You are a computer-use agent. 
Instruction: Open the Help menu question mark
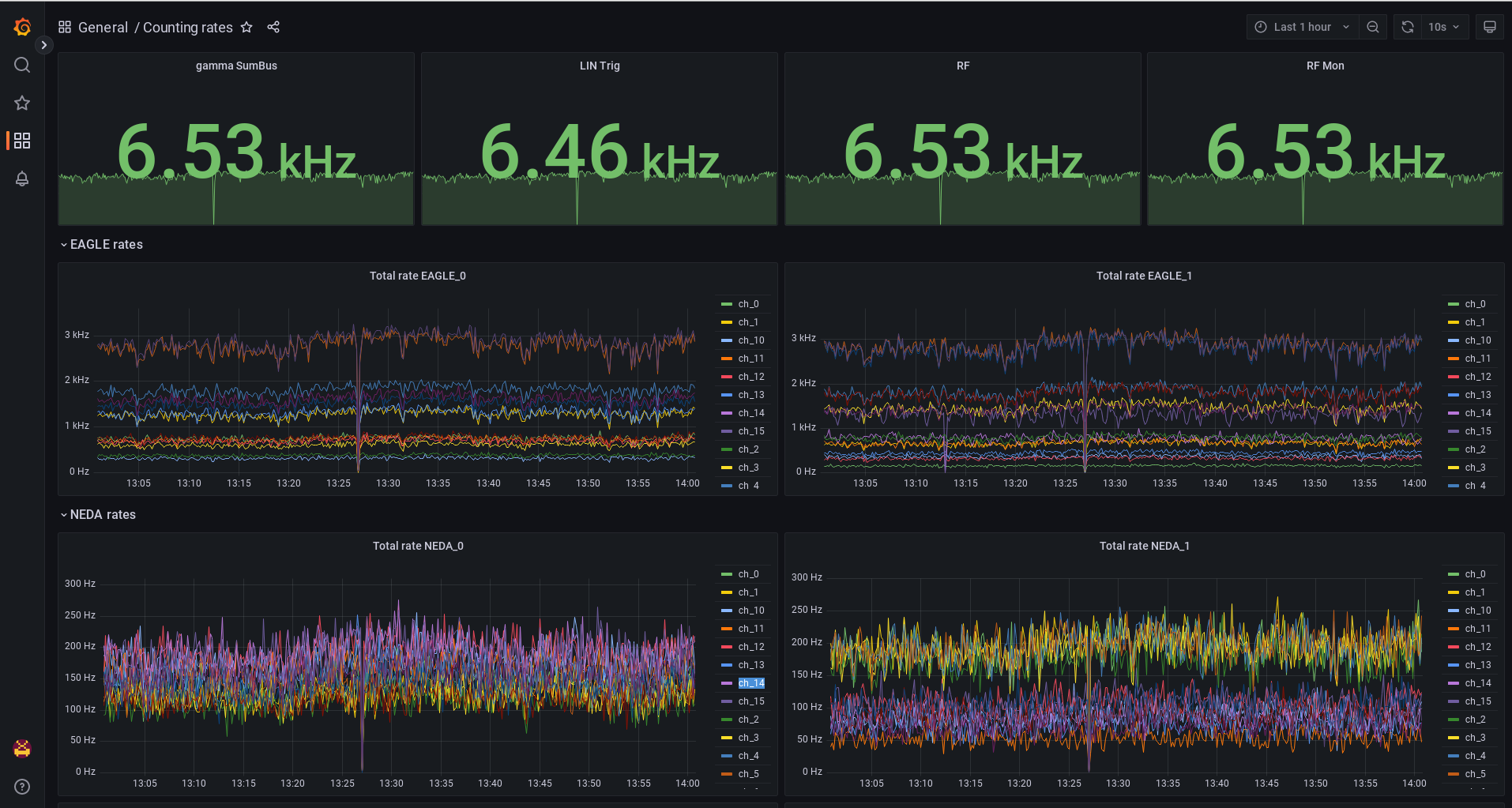pyautogui.click(x=22, y=787)
